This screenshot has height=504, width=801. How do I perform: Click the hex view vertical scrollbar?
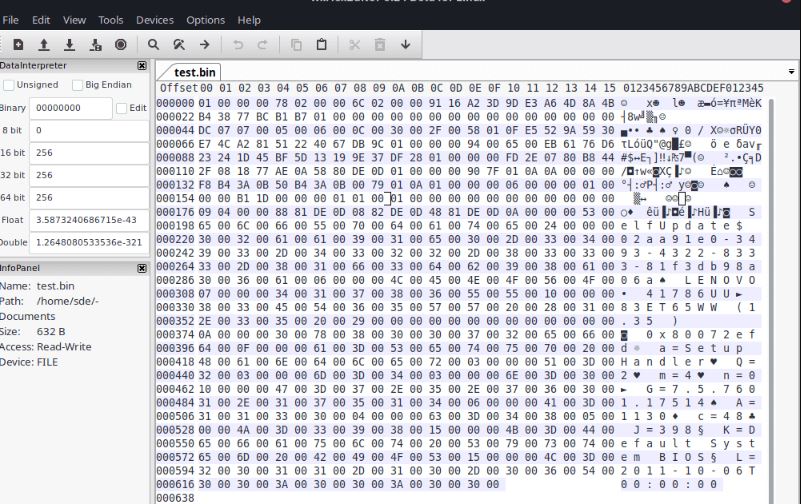[772, 301]
